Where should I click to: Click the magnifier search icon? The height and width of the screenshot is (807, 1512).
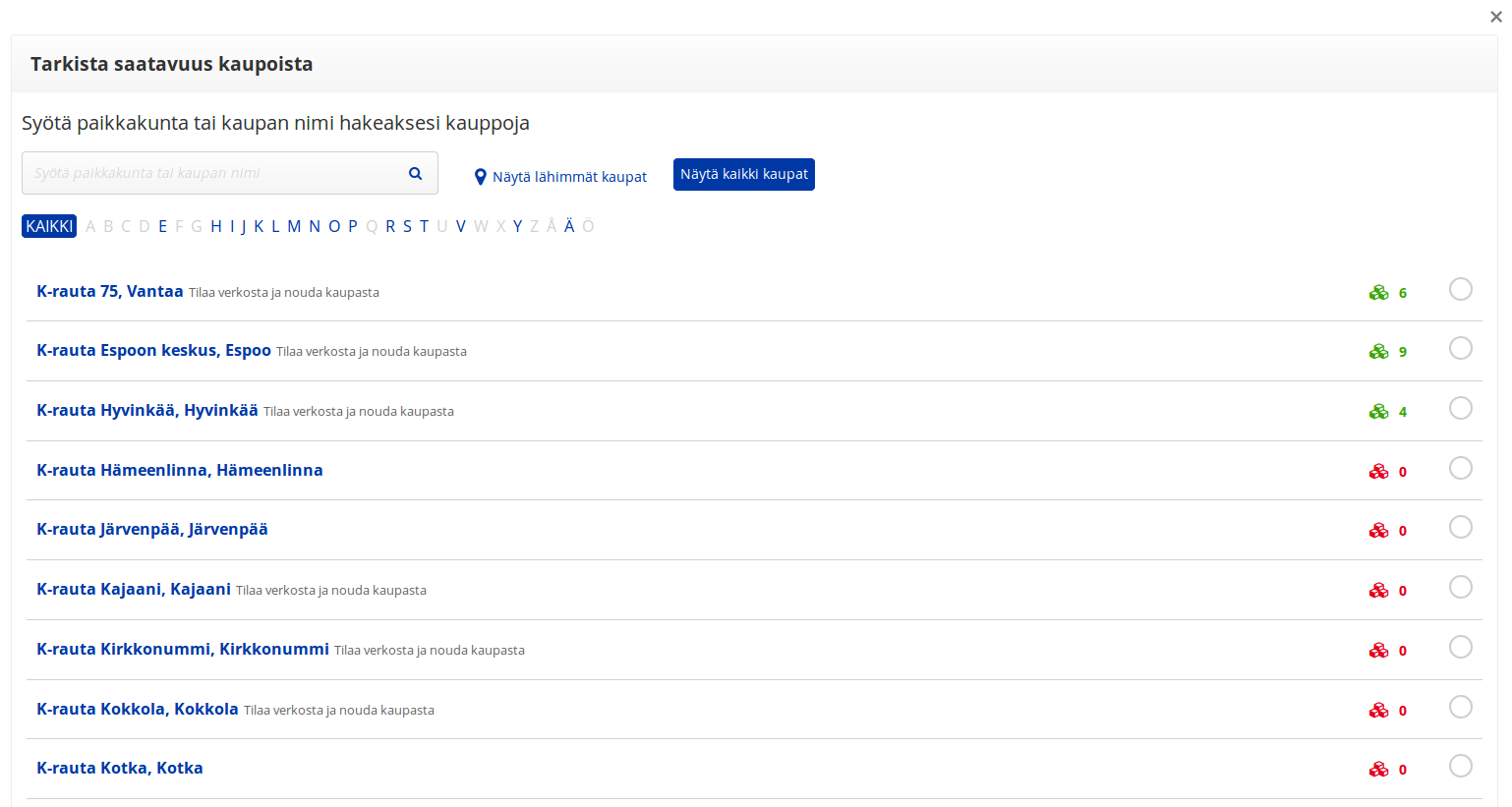416,173
